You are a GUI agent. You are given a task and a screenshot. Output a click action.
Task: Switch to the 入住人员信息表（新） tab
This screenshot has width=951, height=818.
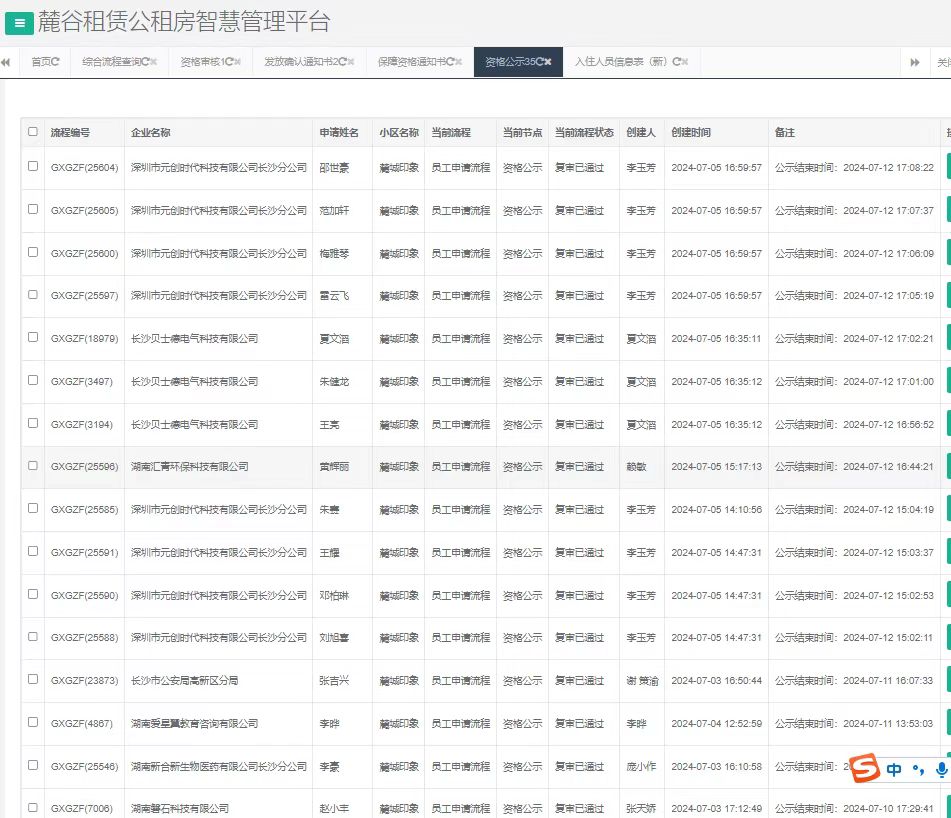620,62
